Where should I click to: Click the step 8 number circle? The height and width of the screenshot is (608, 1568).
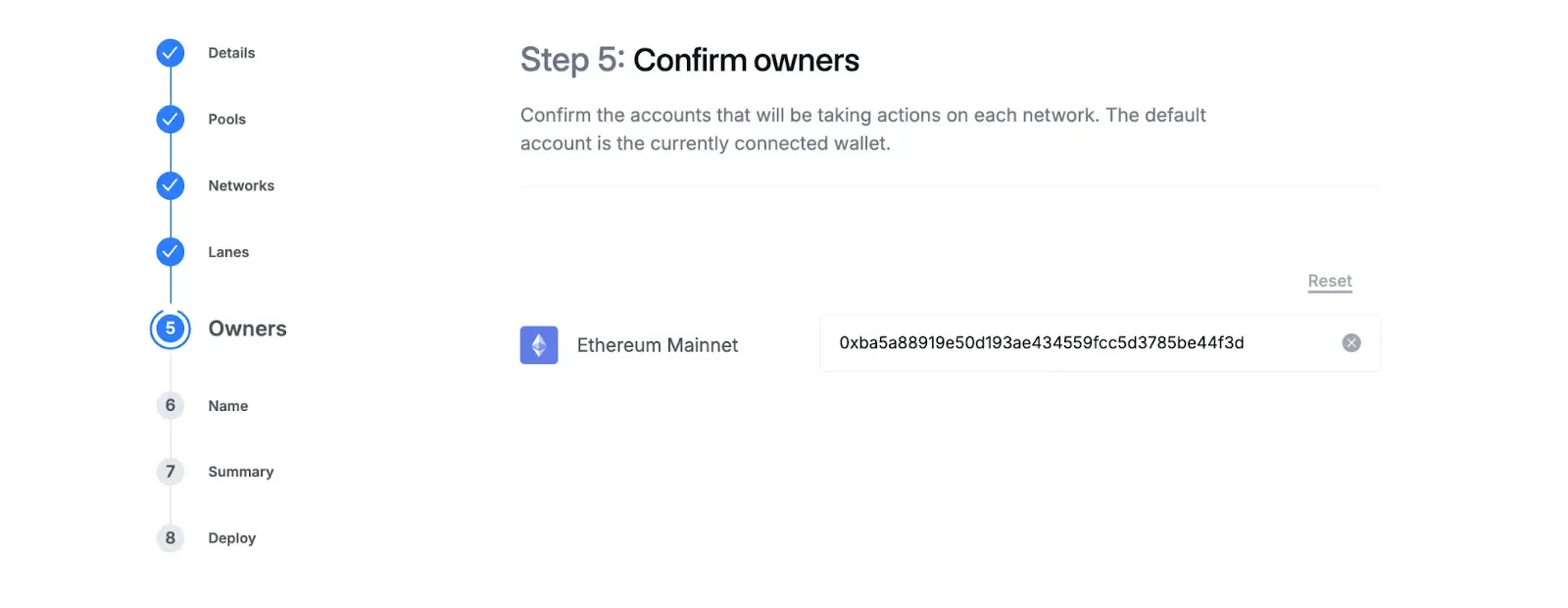[x=171, y=538]
